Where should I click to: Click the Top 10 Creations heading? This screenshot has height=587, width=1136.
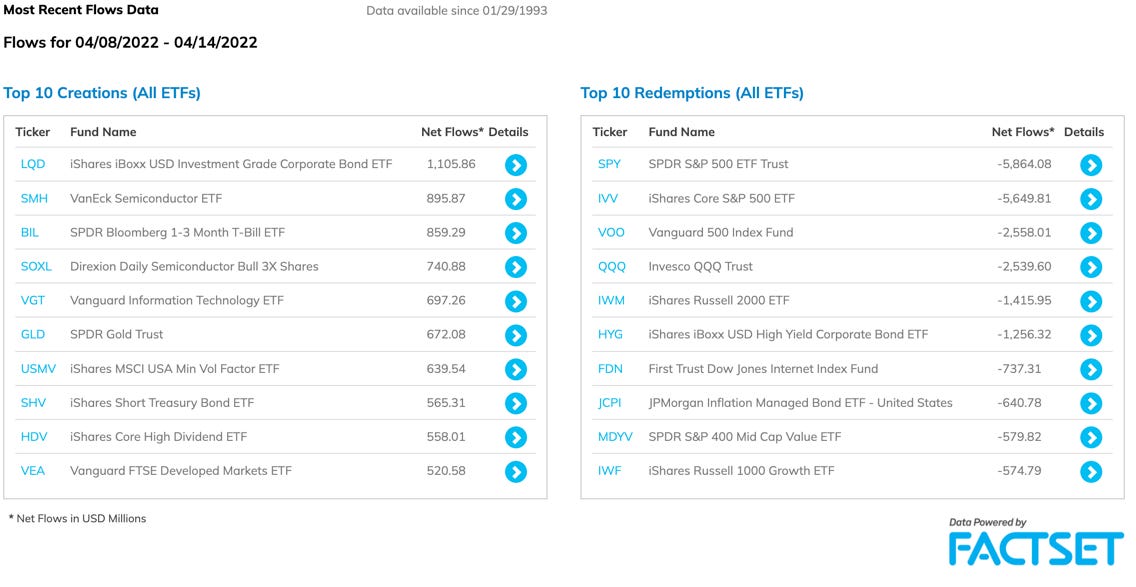(102, 93)
